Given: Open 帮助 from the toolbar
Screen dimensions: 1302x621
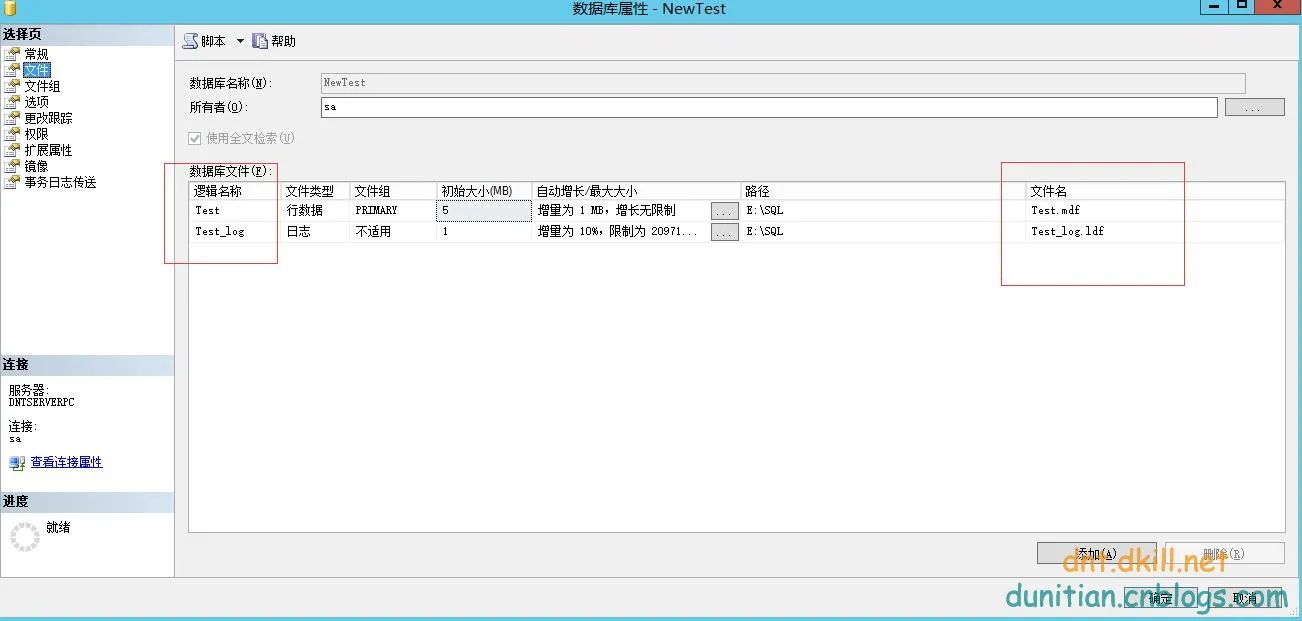Looking at the screenshot, I should pos(274,41).
